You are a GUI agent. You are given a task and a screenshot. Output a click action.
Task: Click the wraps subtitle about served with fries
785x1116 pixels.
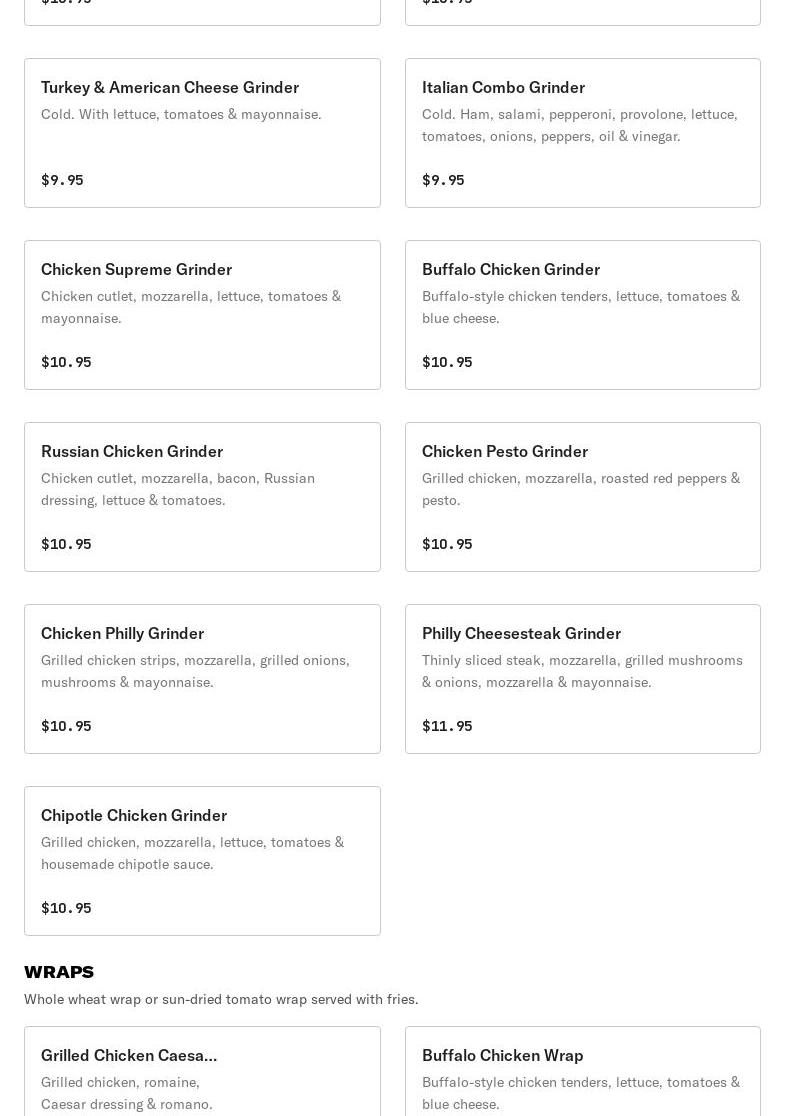(x=221, y=999)
